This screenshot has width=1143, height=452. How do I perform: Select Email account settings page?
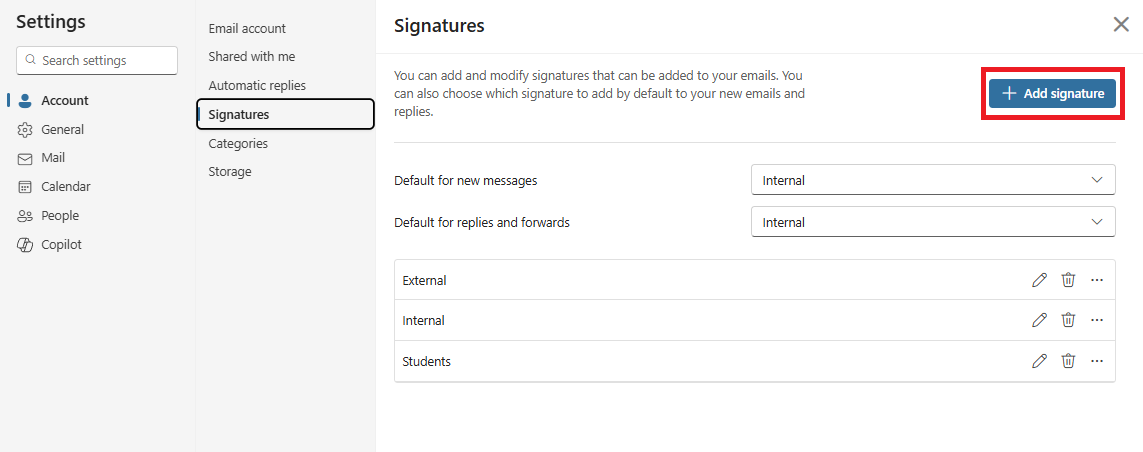click(x=247, y=28)
